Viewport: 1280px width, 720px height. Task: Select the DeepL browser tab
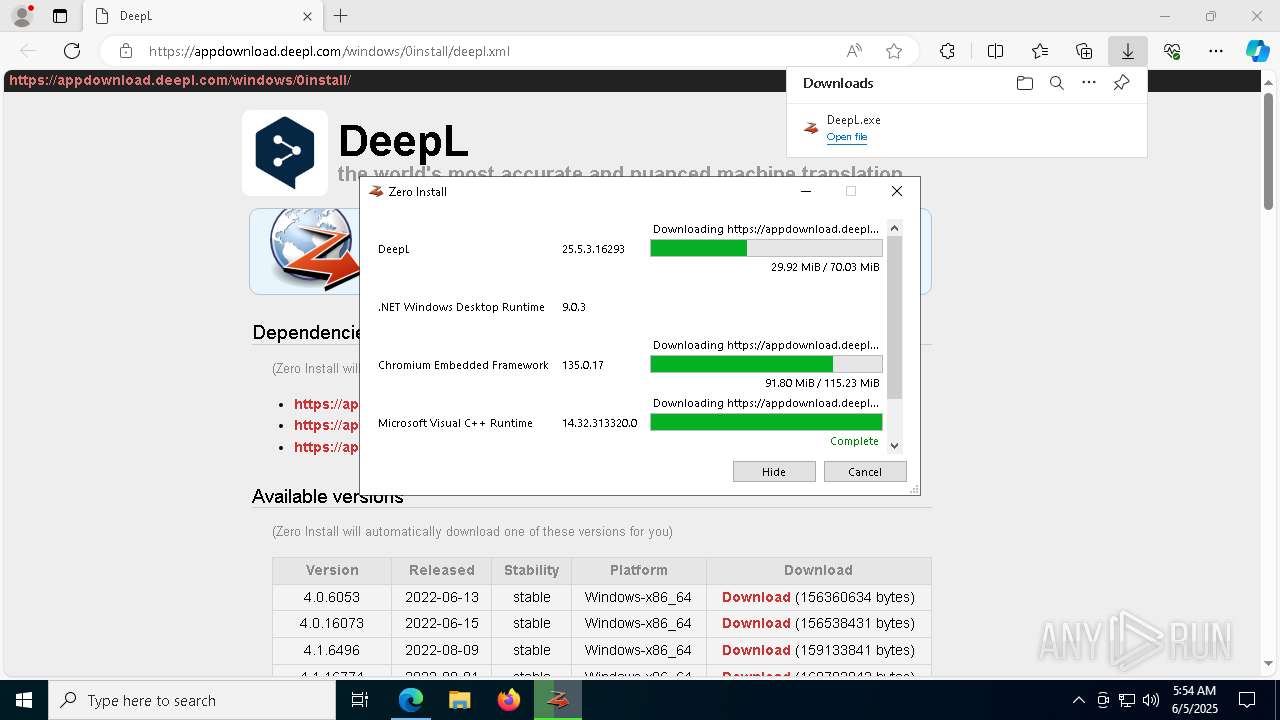click(x=204, y=16)
